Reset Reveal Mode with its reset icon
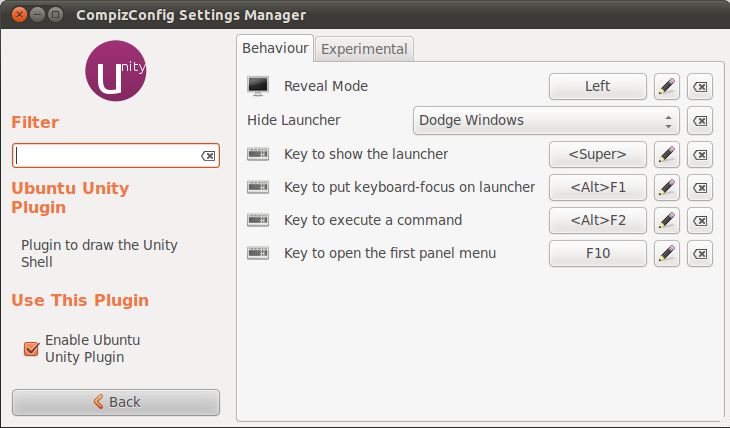 (701, 87)
